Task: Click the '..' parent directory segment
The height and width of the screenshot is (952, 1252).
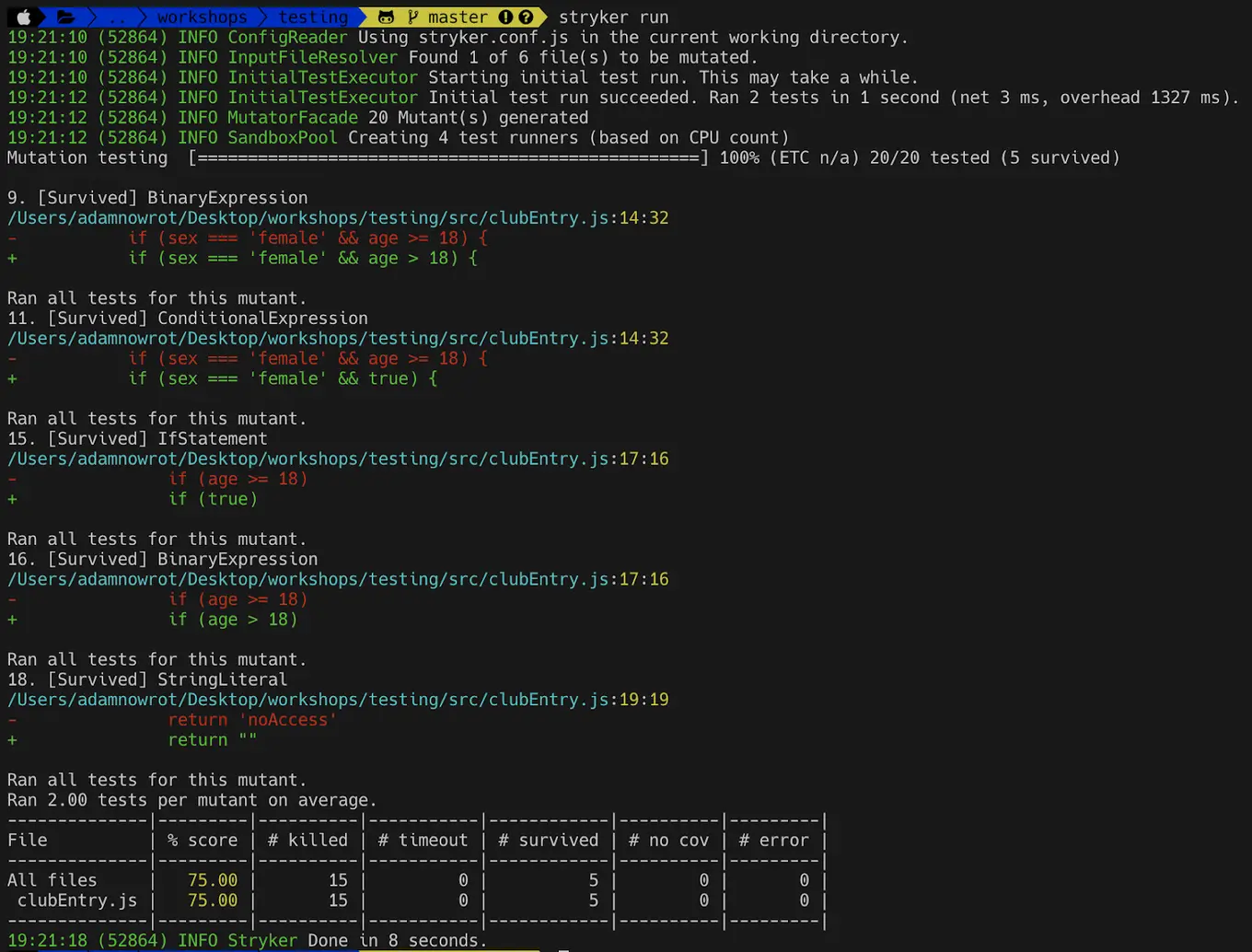Action: tap(115, 16)
